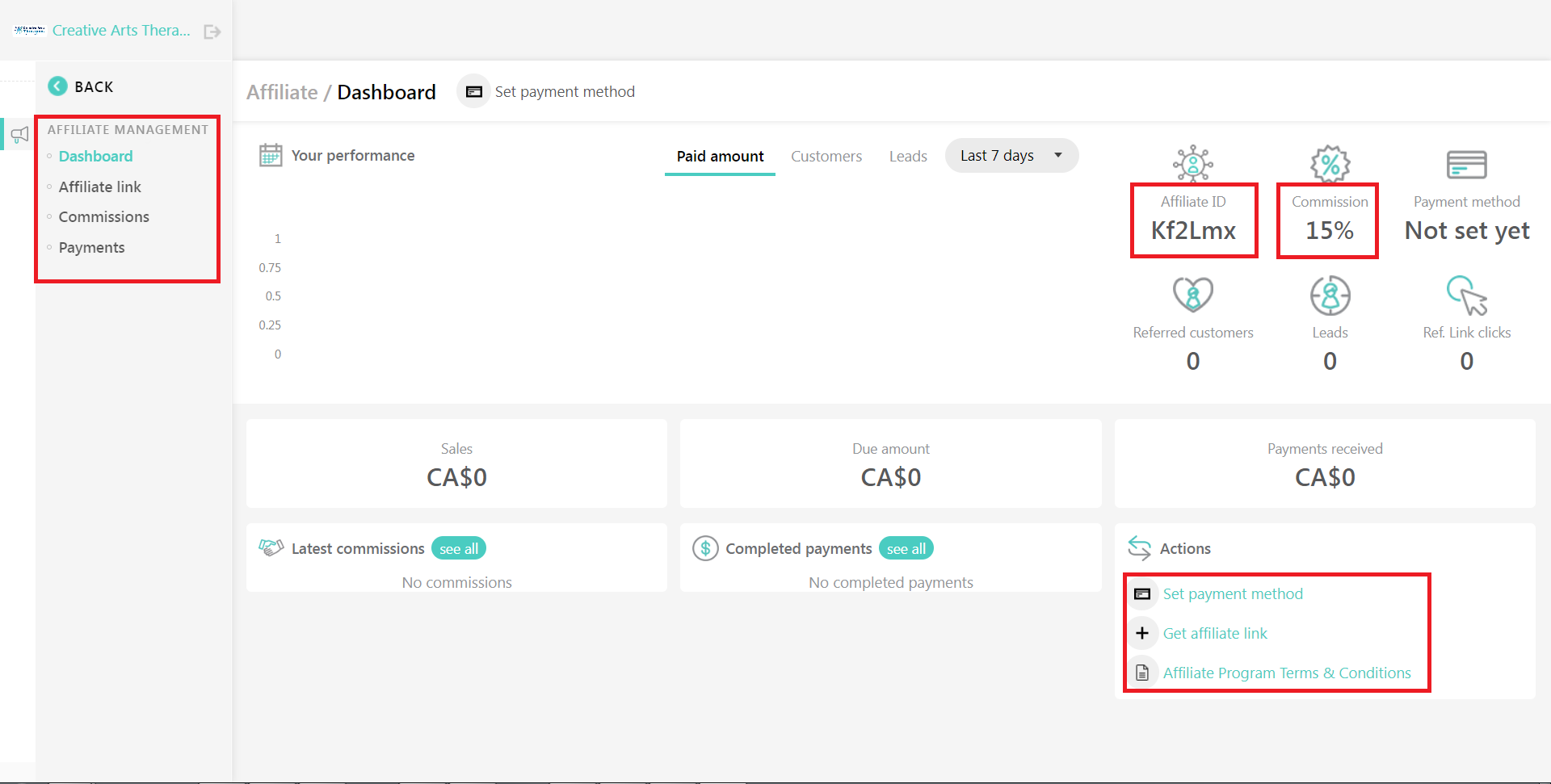Open Commissions in sidebar menu
This screenshot has height=784, width=1551.
tap(103, 216)
